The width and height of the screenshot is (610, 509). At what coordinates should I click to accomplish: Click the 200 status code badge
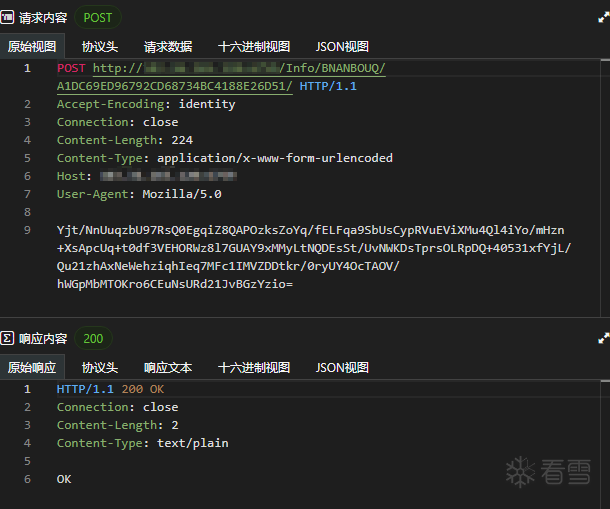[93, 339]
